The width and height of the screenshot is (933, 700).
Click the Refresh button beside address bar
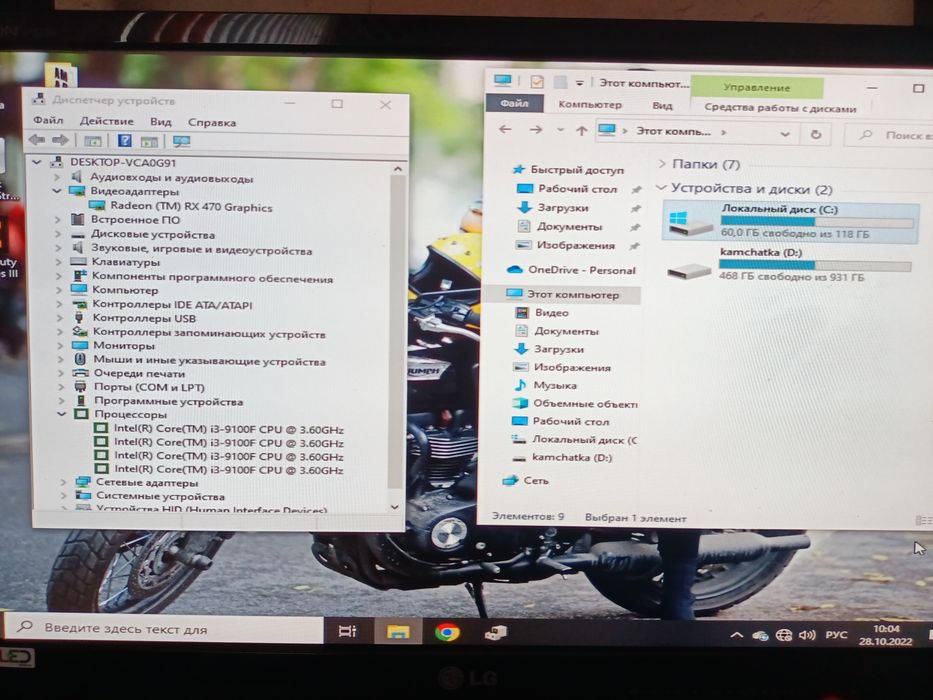tap(816, 134)
